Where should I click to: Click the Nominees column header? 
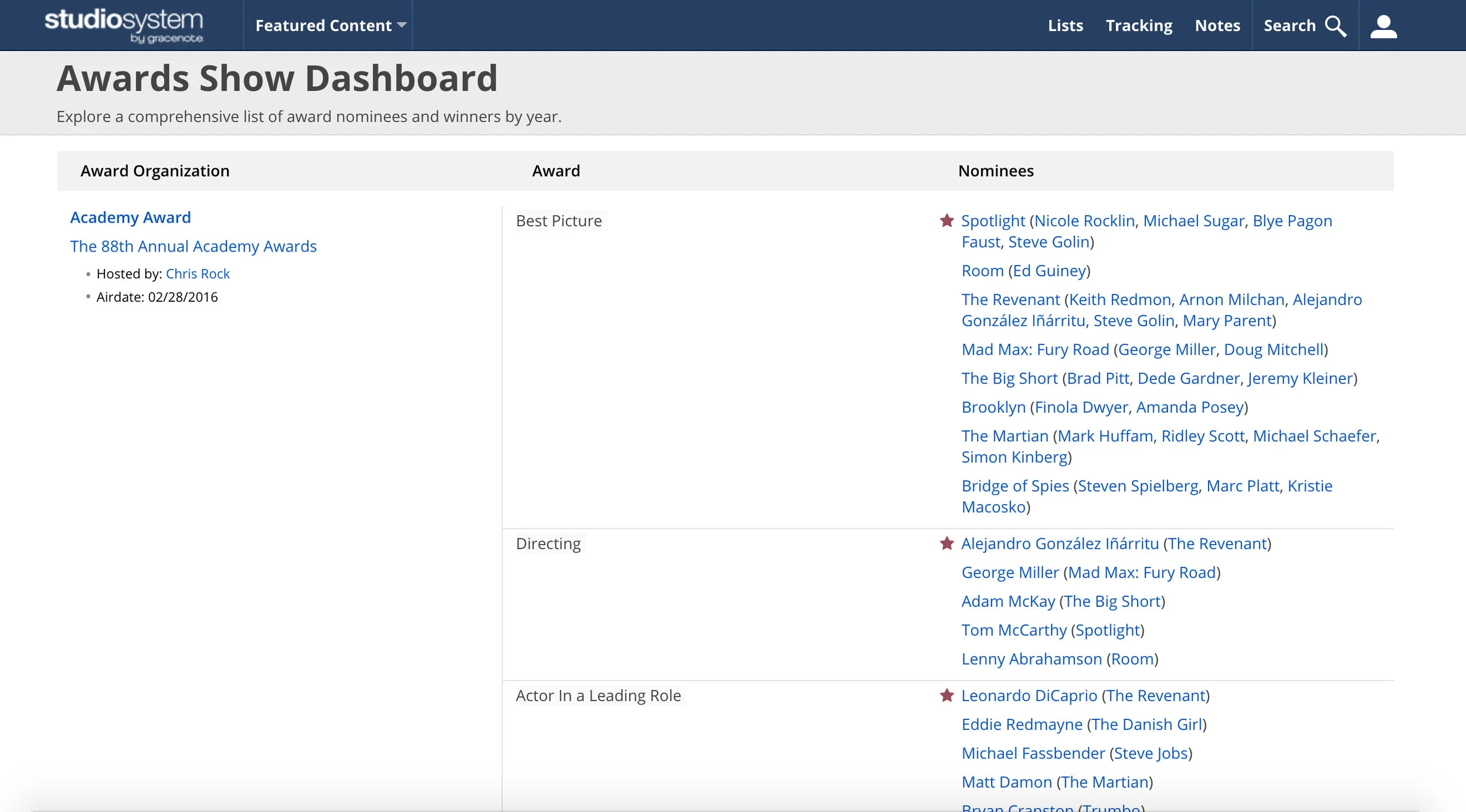[x=995, y=171]
